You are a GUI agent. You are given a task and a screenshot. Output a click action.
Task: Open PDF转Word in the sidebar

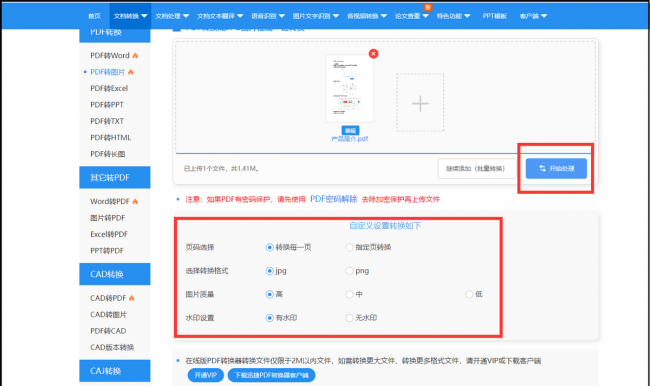click(110, 56)
